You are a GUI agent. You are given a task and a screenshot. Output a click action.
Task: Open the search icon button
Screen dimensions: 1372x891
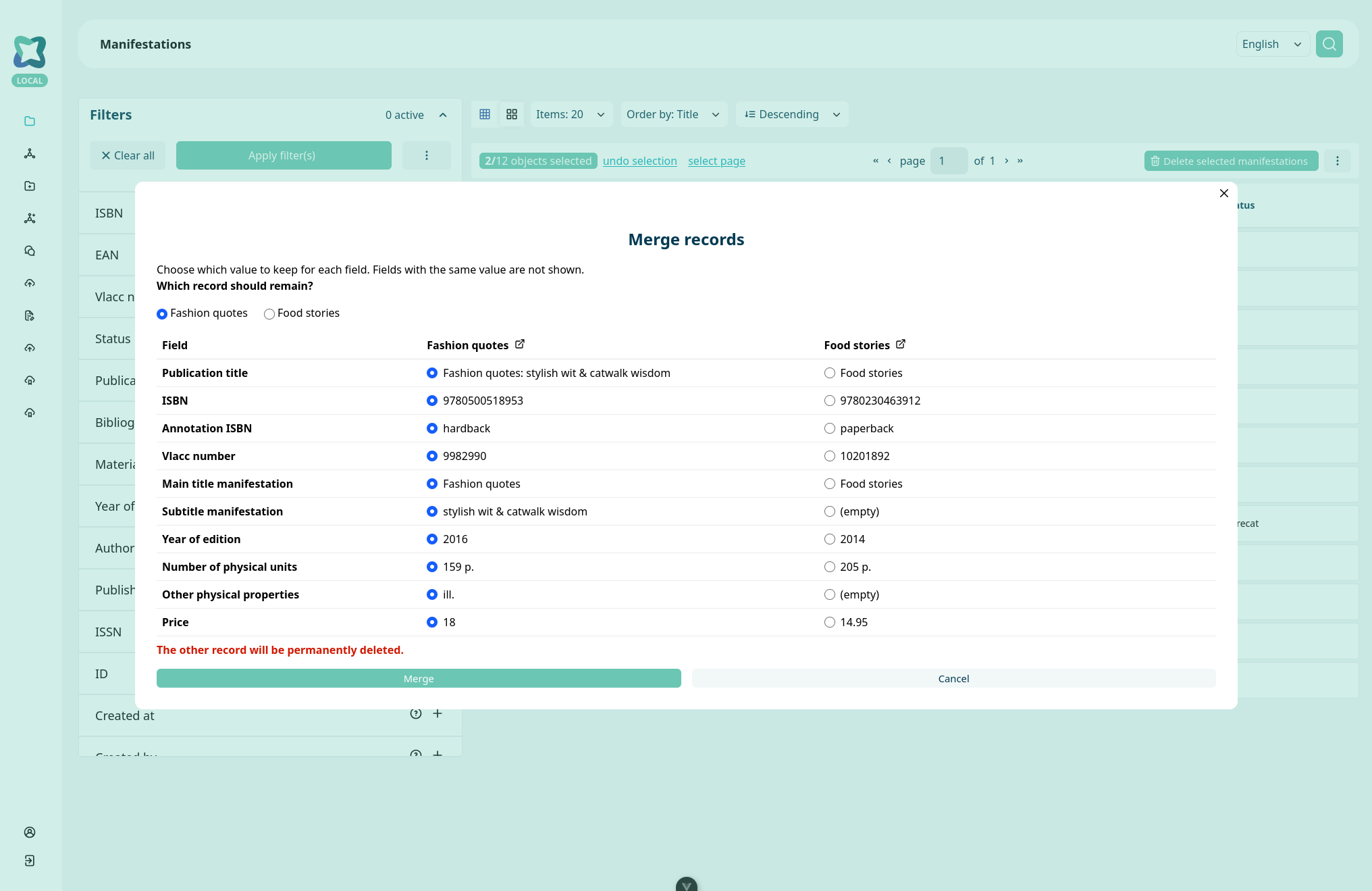coord(1329,44)
